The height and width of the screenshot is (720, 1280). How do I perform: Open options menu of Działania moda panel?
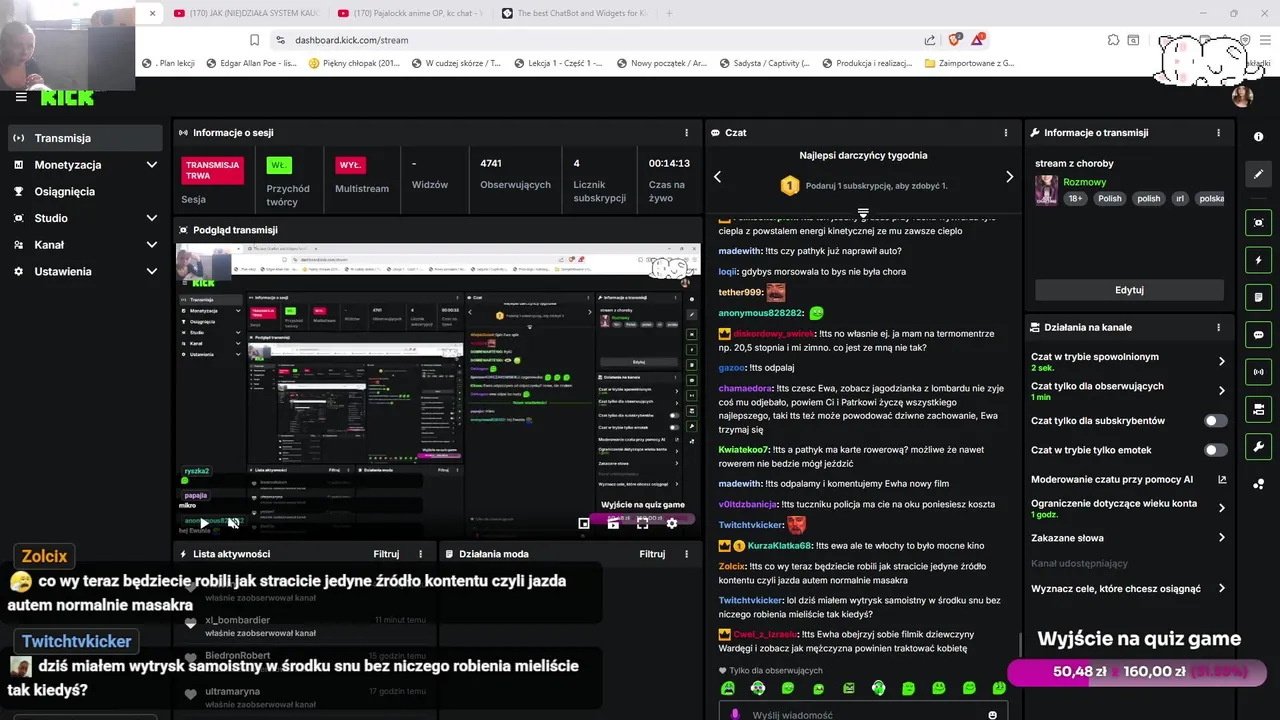687,554
